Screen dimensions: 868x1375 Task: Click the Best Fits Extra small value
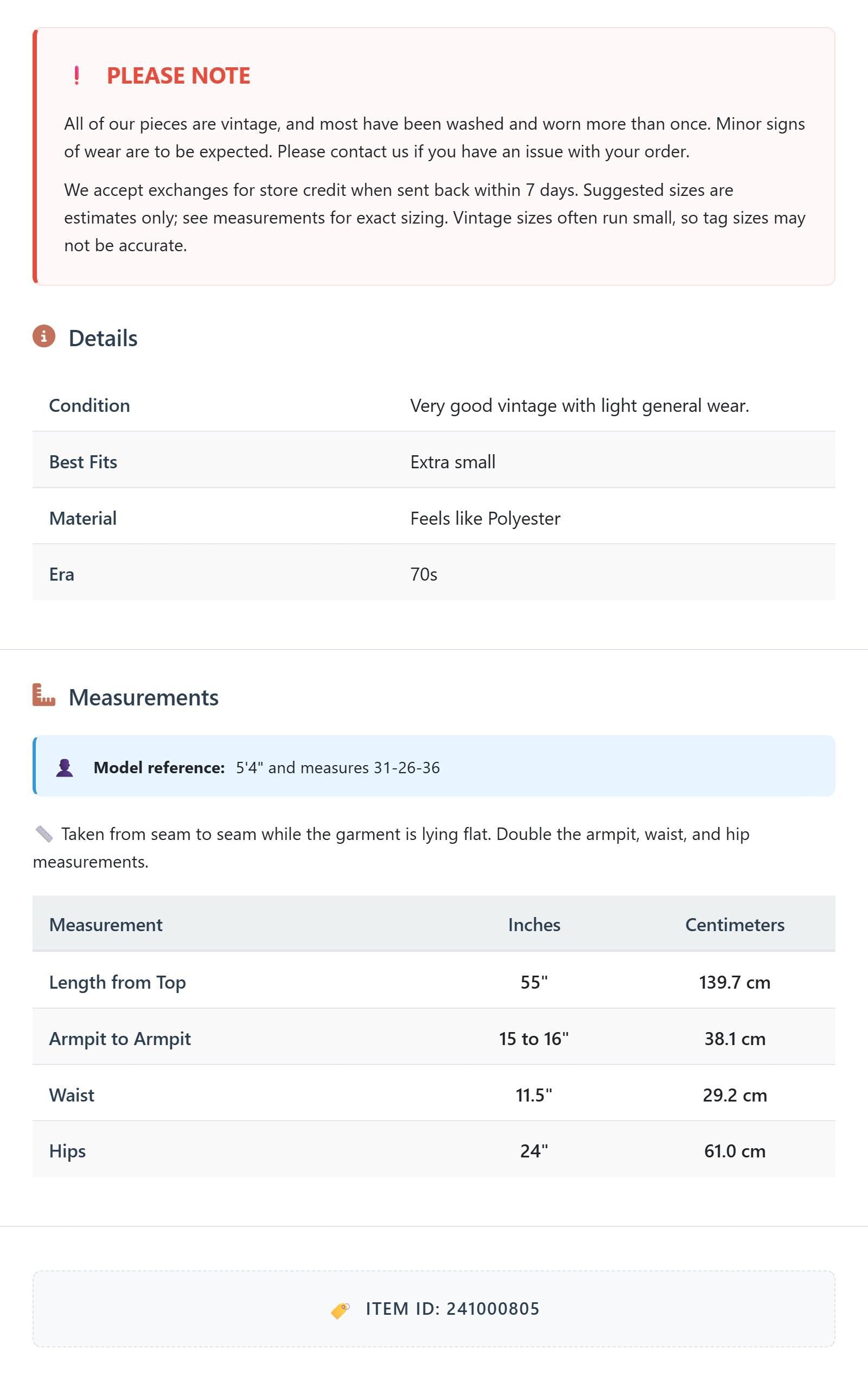pyautogui.click(x=453, y=462)
